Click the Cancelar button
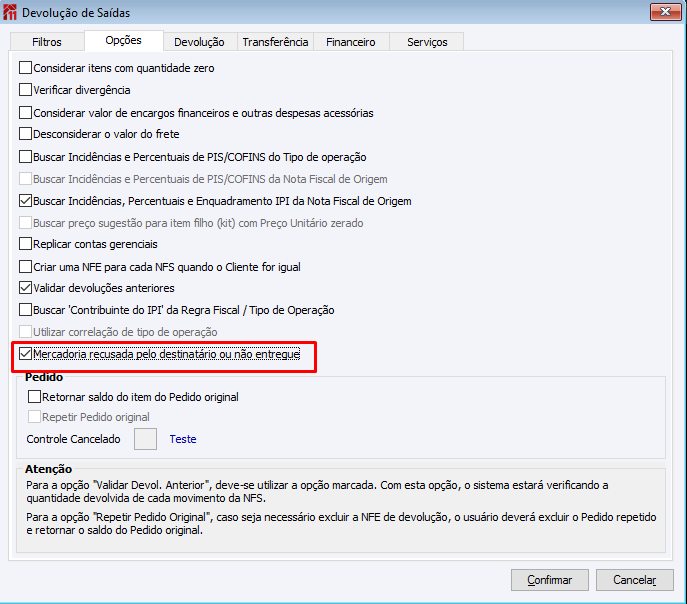 (634, 580)
